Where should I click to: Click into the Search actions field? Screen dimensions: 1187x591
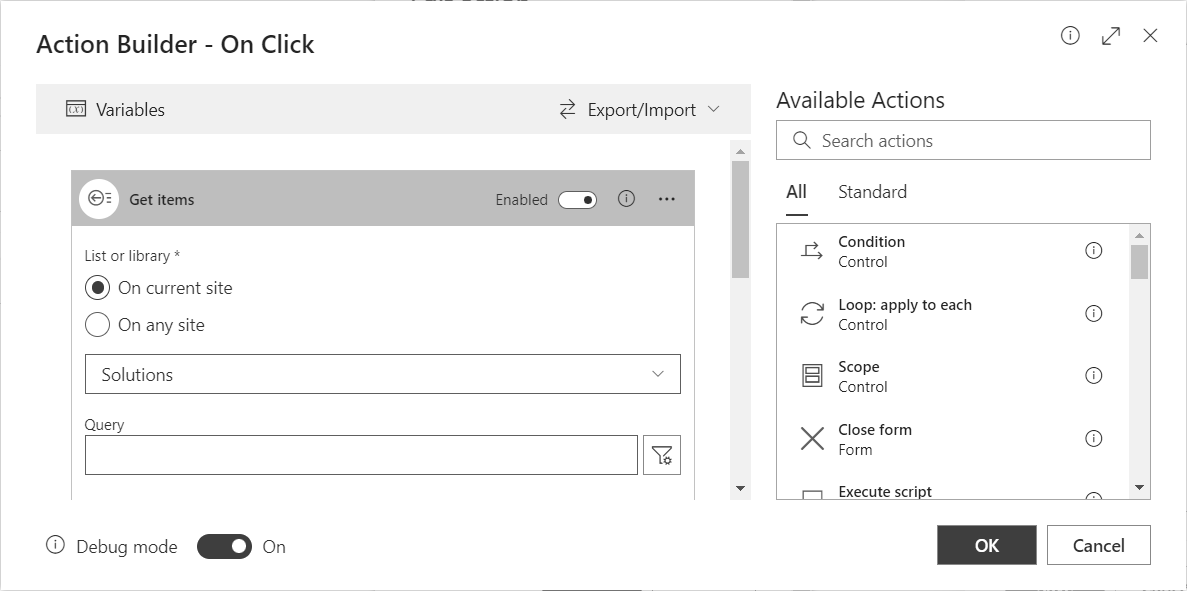963,140
